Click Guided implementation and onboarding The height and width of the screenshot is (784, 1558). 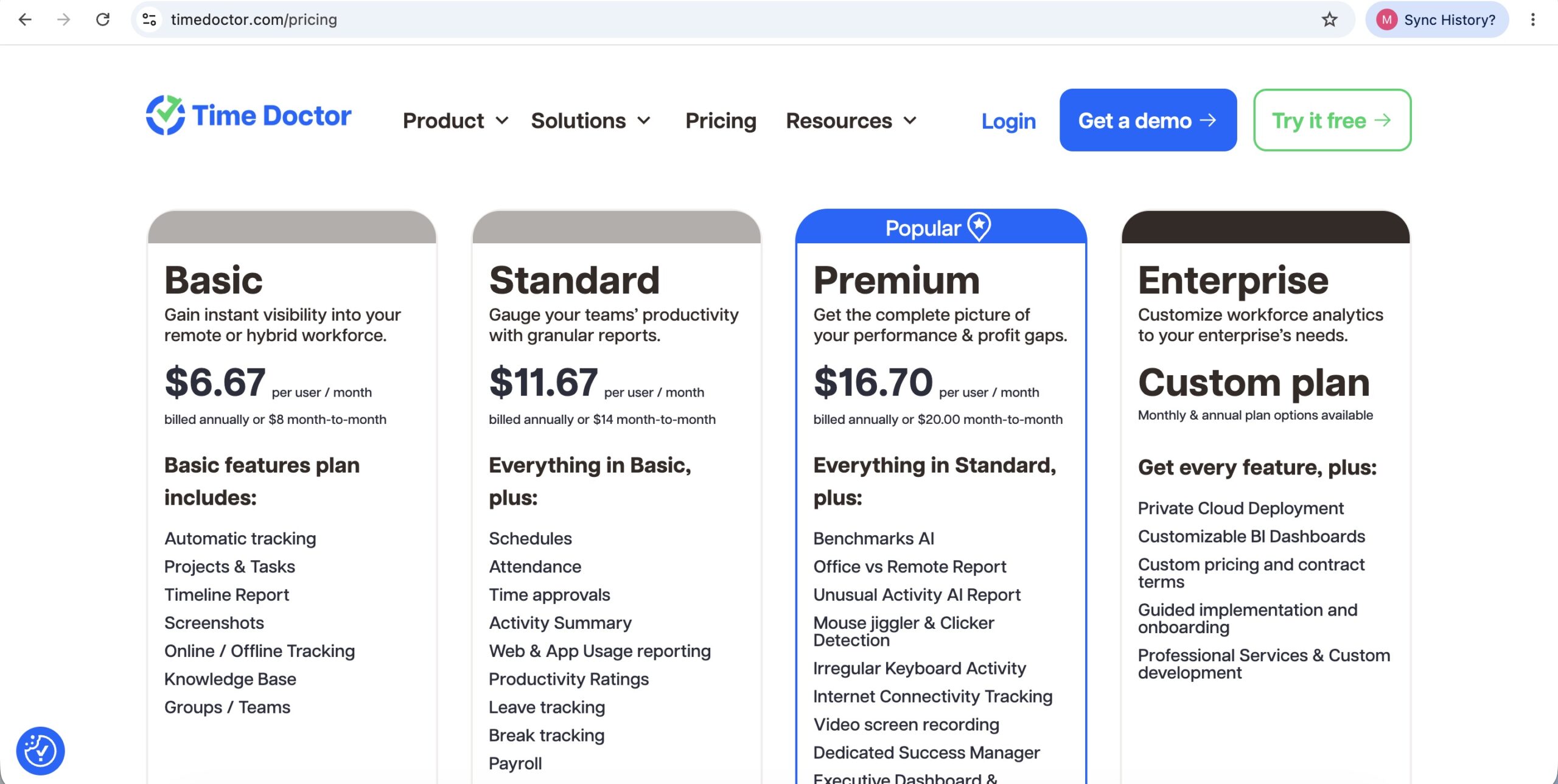pos(1248,618)
